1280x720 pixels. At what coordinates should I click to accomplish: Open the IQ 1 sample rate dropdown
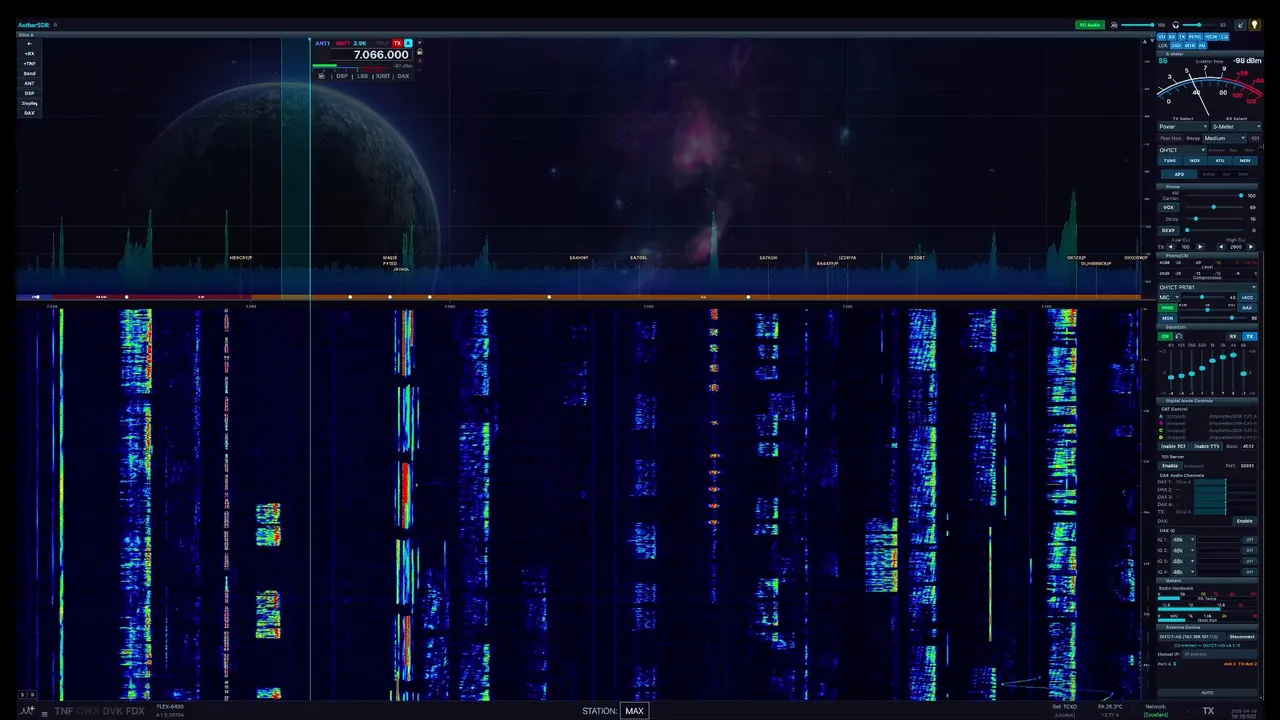(x=1182, y=540)
